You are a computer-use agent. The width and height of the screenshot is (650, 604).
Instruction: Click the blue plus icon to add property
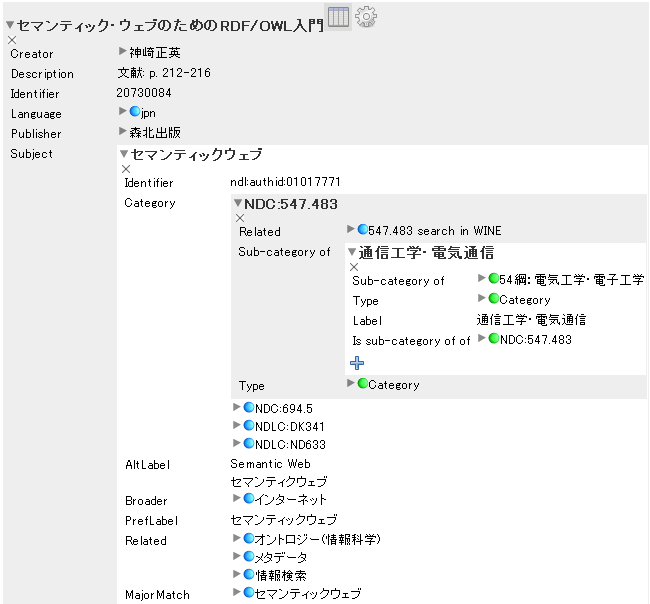[357, 363]
